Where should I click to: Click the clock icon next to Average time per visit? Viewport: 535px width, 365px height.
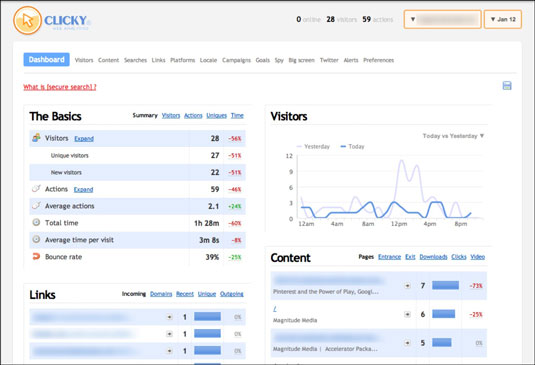pos(36,239)
